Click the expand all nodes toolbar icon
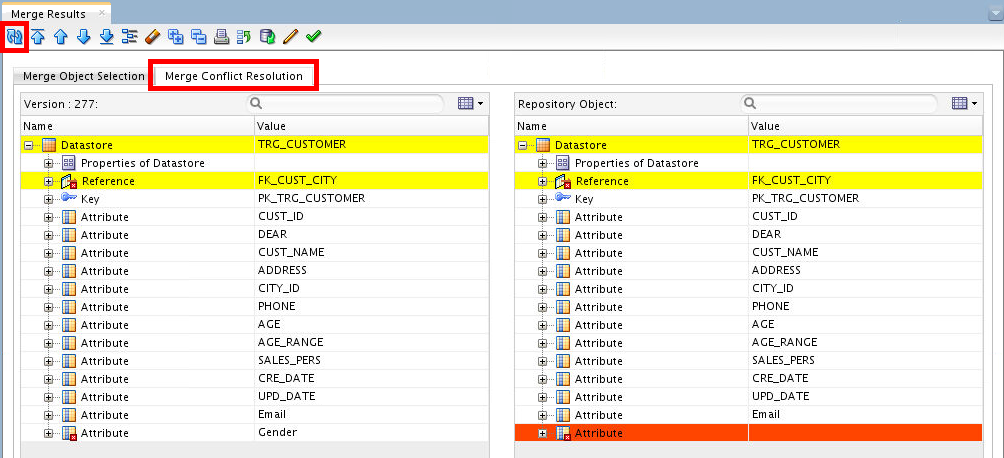 pyautogui.click(x=175, y=37)
